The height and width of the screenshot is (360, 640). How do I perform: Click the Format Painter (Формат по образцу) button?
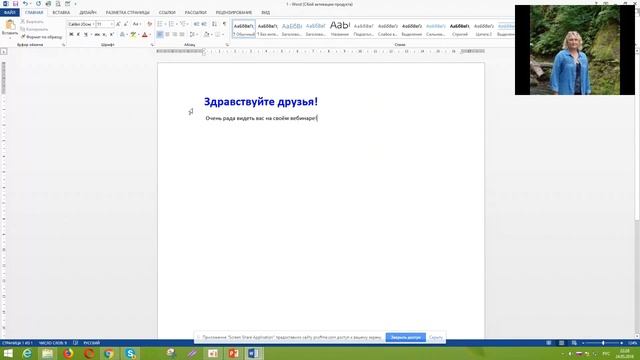click(41, 37)
